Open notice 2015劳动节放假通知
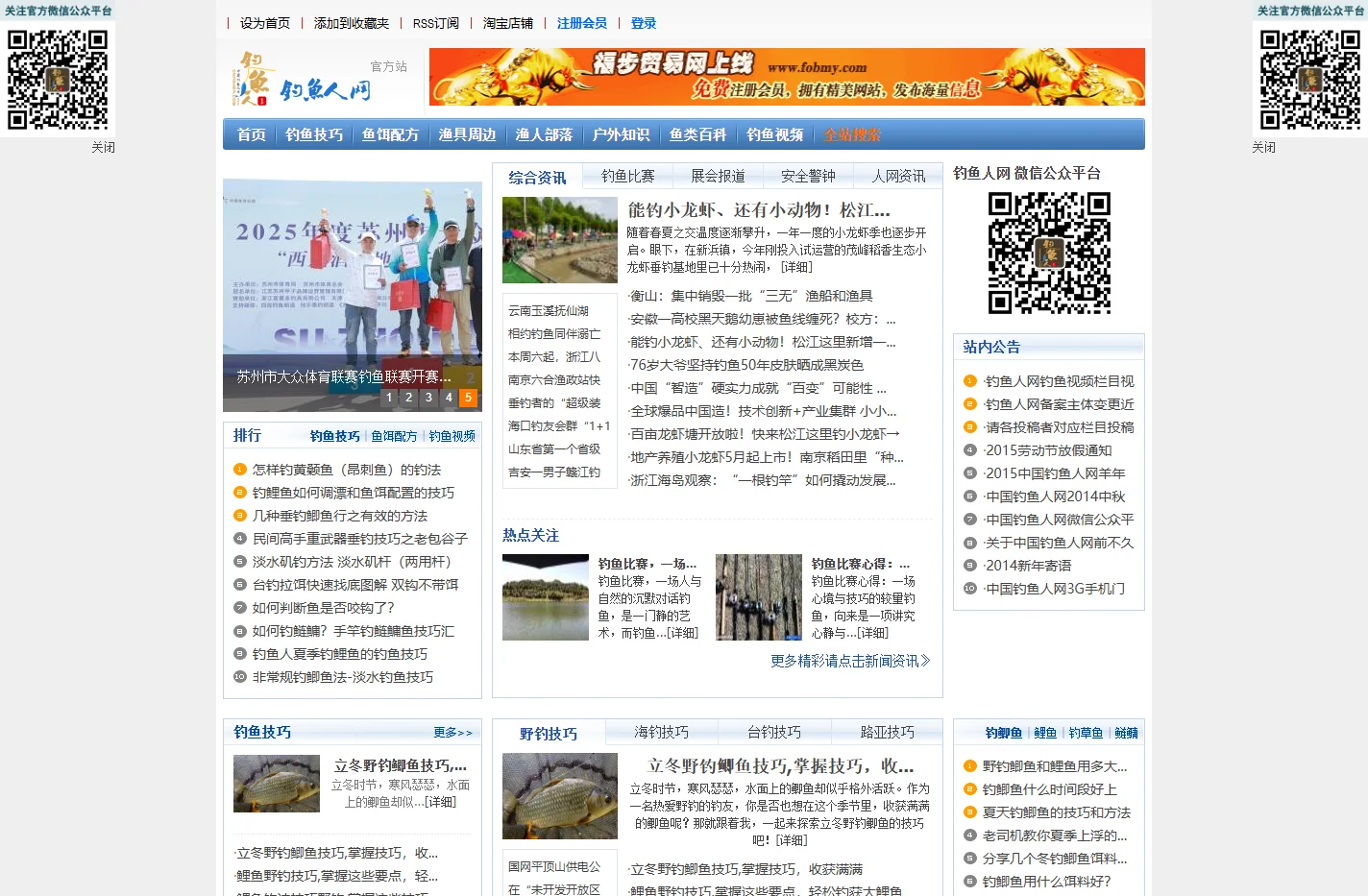This screenshot has height=896, width=1368. click(1048, 450)
